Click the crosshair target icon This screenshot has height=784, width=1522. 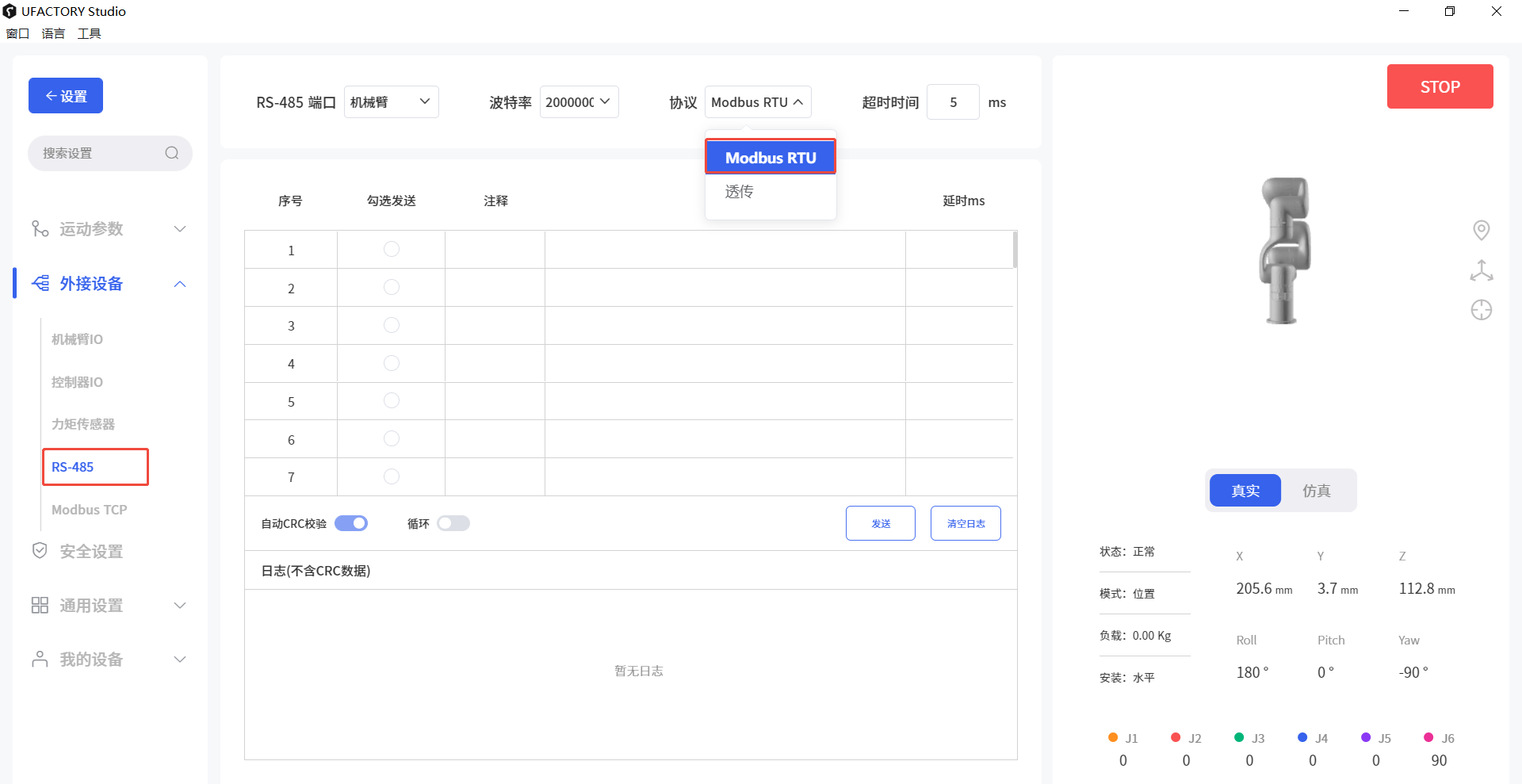click(x=1481, y=310)
